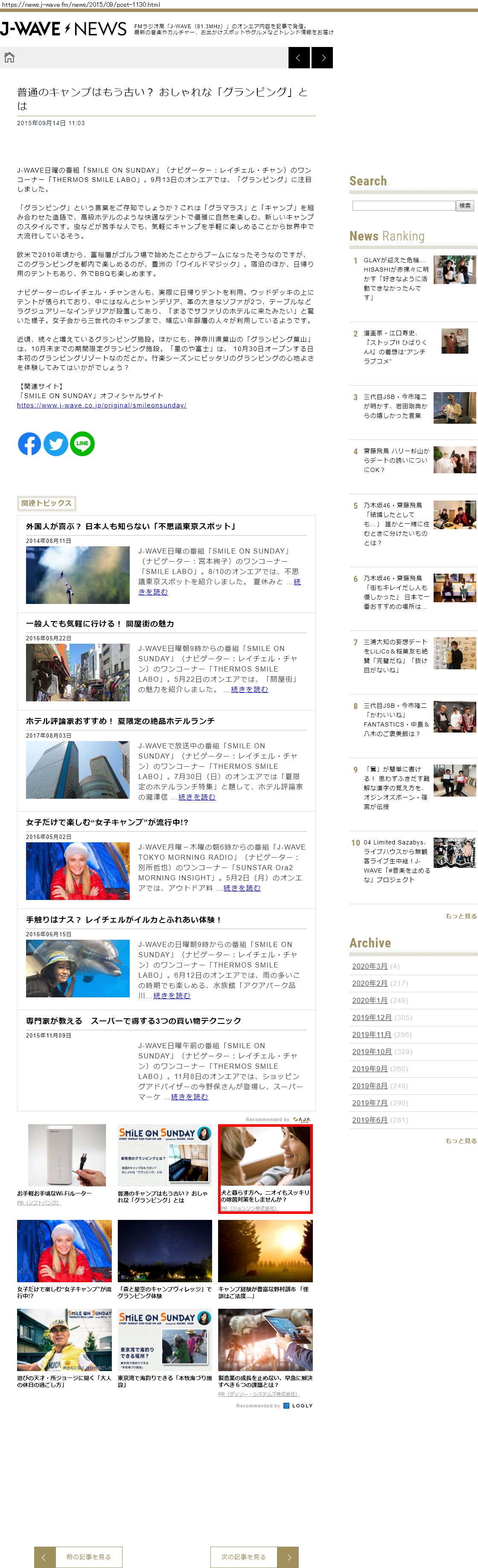Open archive 2019年8月
The width and height of the screenshot is (478, 1568).
370,1086
